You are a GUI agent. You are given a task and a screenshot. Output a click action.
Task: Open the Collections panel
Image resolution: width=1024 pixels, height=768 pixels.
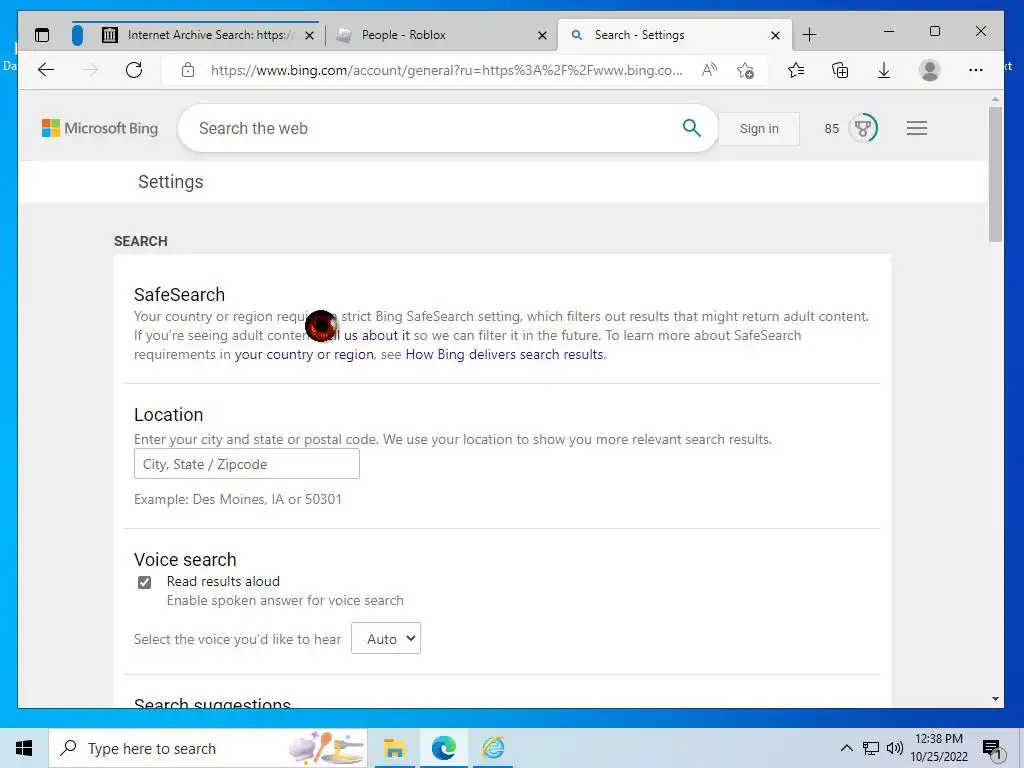[x=840, y=70]
